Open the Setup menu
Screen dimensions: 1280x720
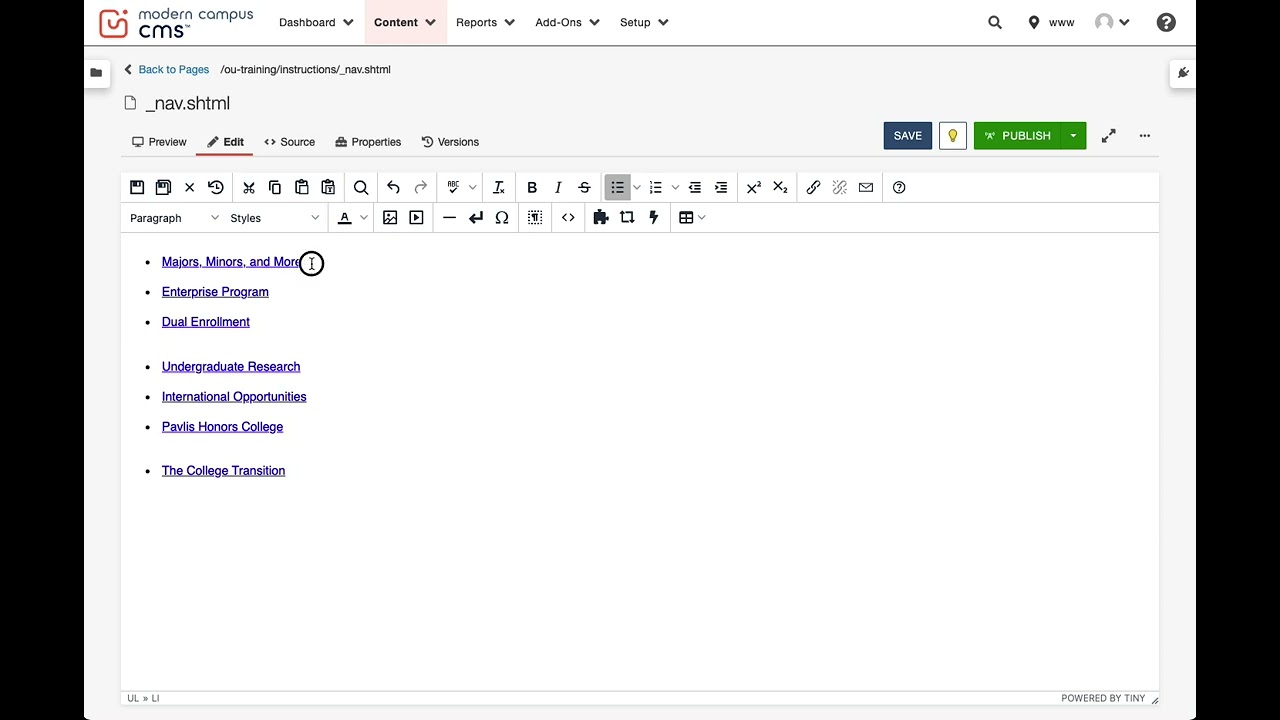(644, 22)
